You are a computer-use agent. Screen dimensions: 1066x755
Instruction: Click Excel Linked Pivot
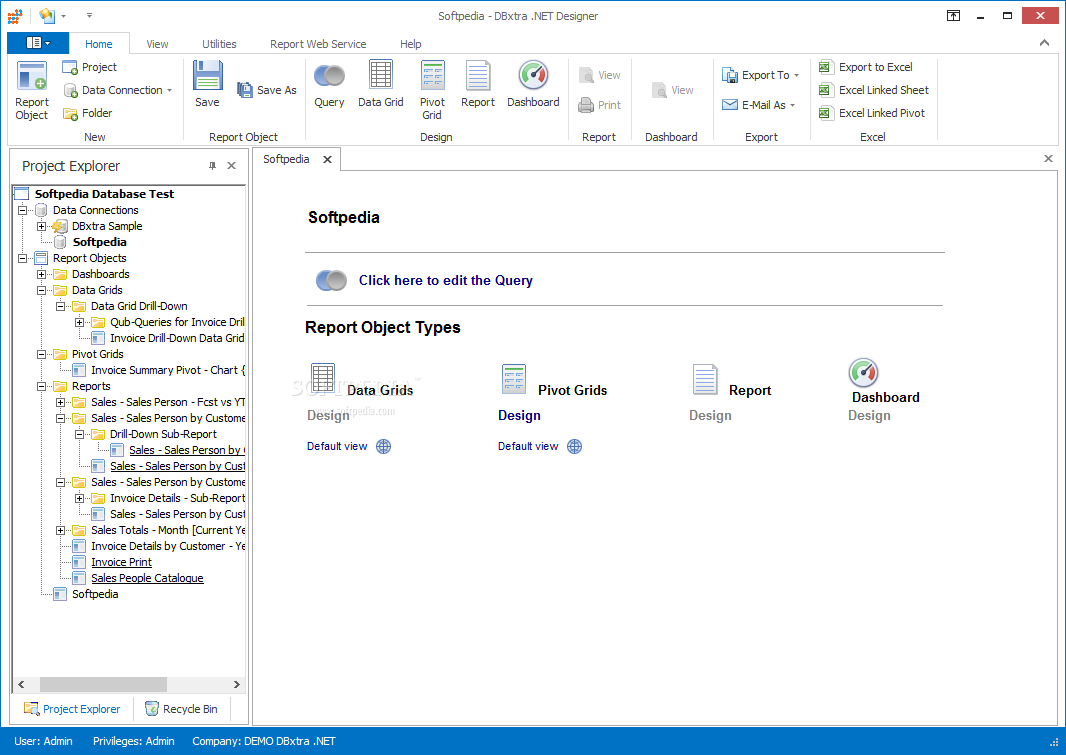tap(872, 113)
